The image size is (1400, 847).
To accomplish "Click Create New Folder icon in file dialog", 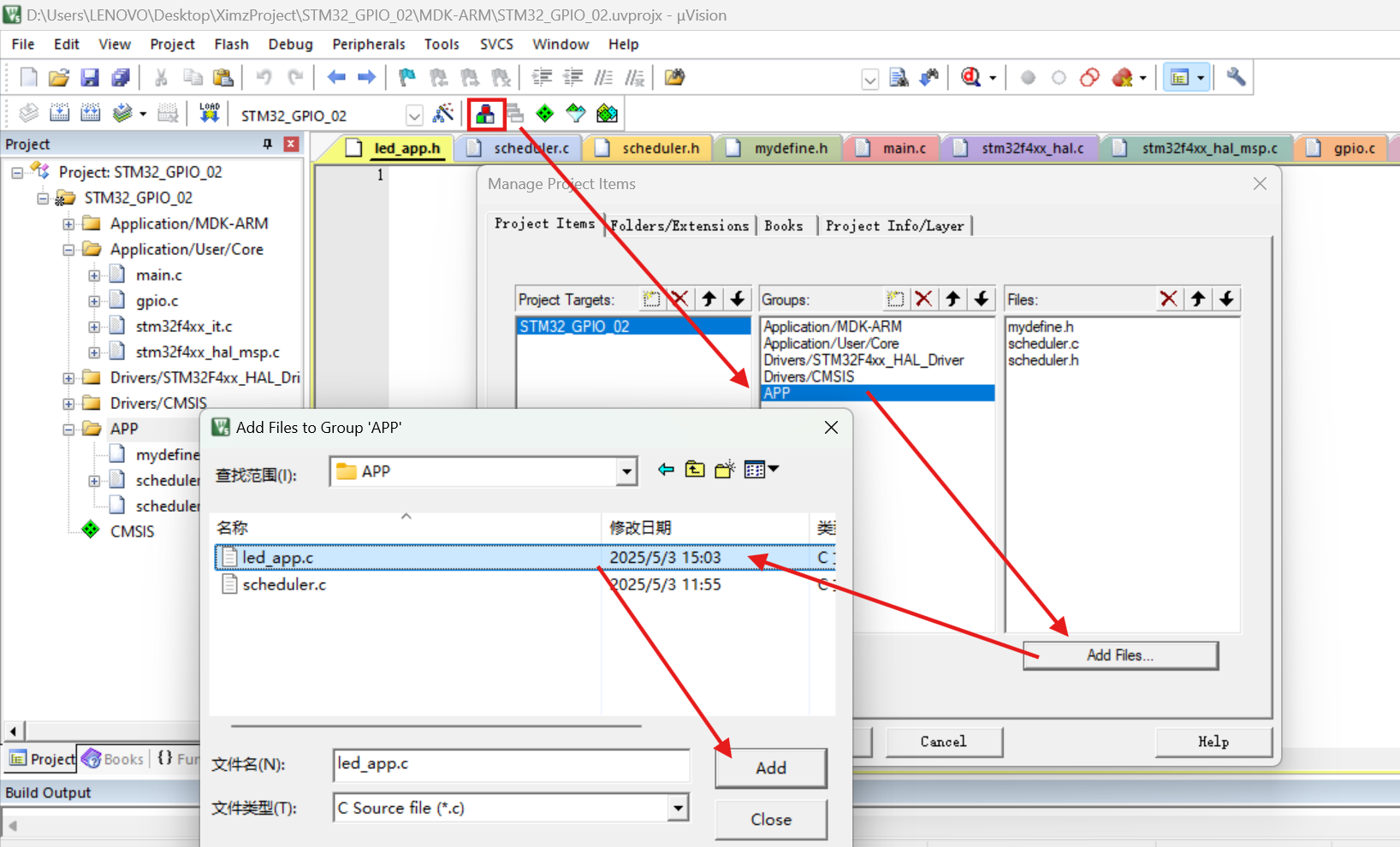I will tap(725, 470).
